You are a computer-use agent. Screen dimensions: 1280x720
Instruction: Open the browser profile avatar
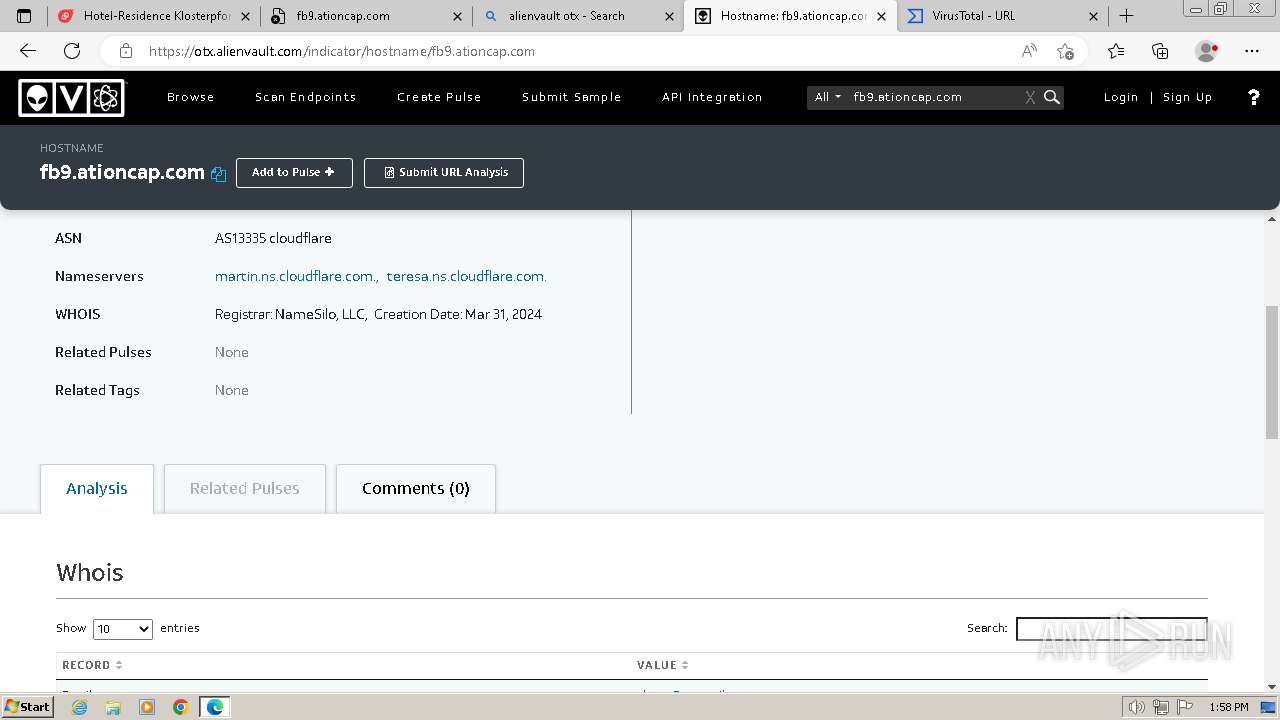point(1207,51)
